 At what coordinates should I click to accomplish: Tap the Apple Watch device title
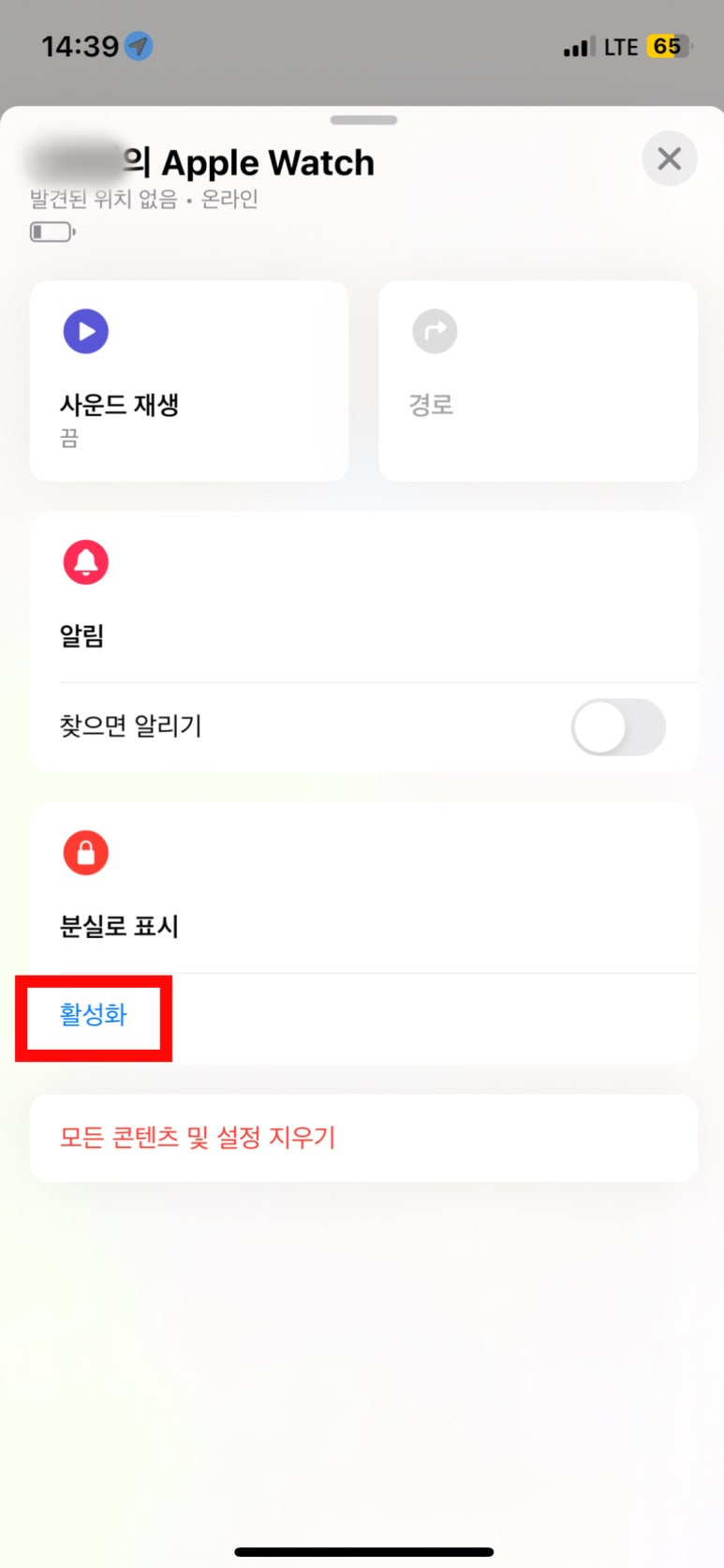(x=267, y=163)
